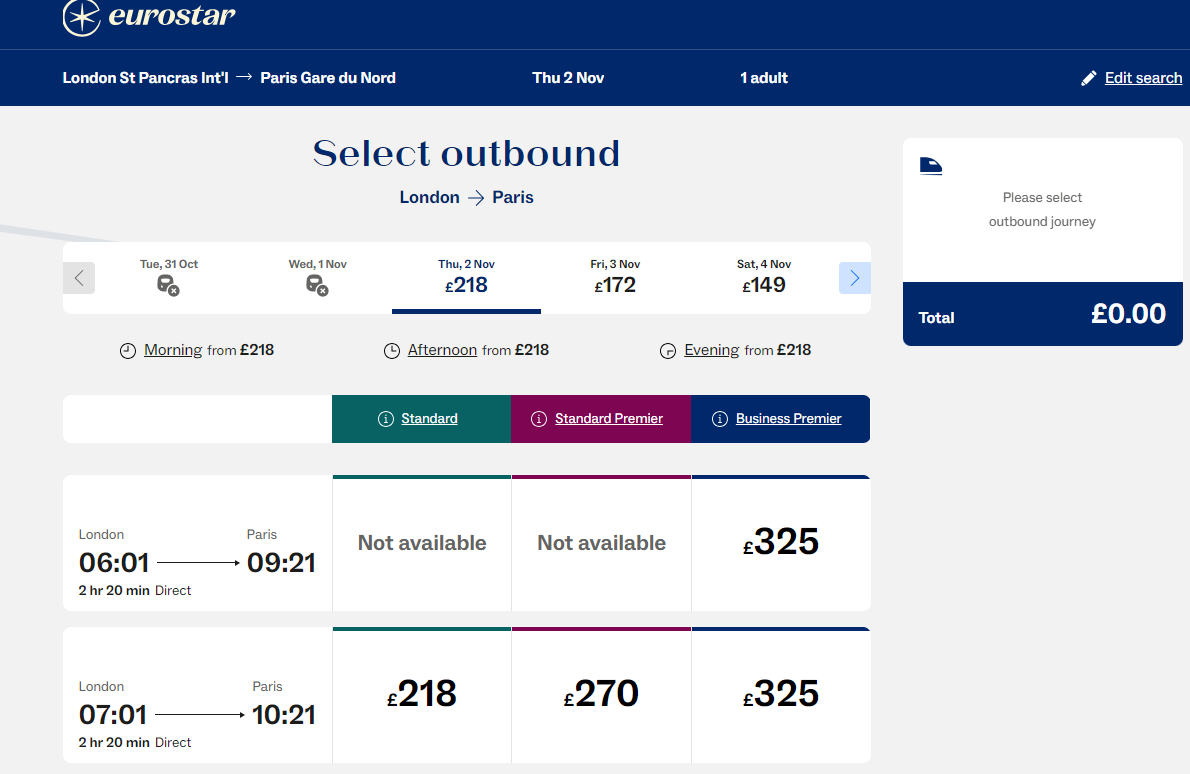Click the 10:21 Paris arrival time
The height and width of the screenshot is (774, 1190).
pyautogui.click(x=284, y=715)
